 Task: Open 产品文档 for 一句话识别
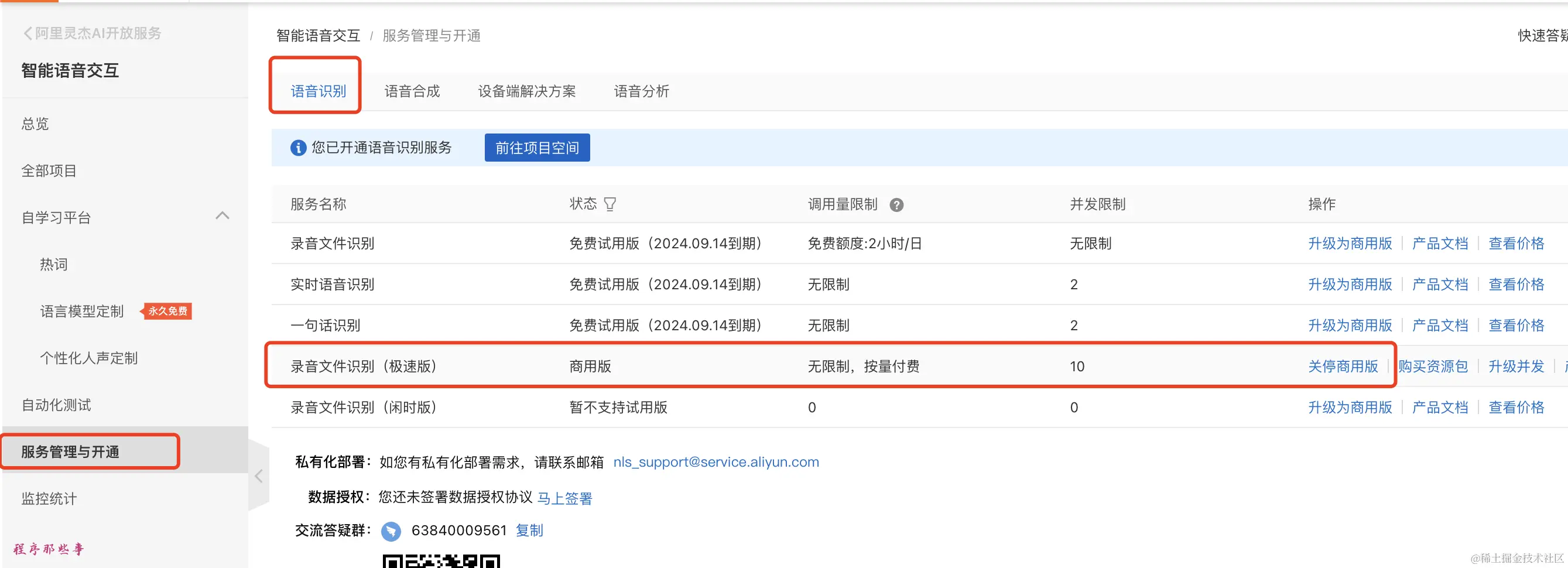click(1440, 325)
